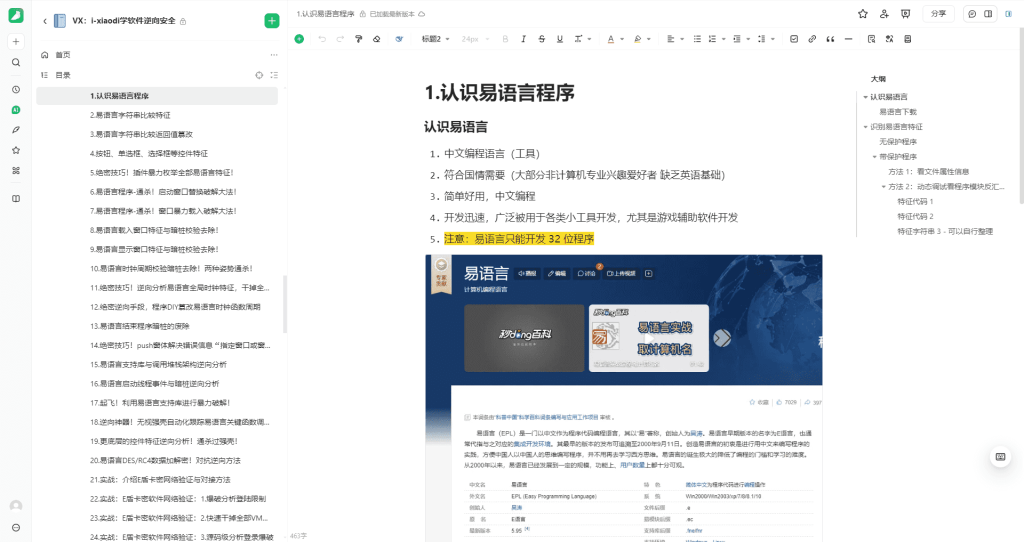Star this document with the favorite icon
Screen dimensions: 1024x542
click(862, 14)
